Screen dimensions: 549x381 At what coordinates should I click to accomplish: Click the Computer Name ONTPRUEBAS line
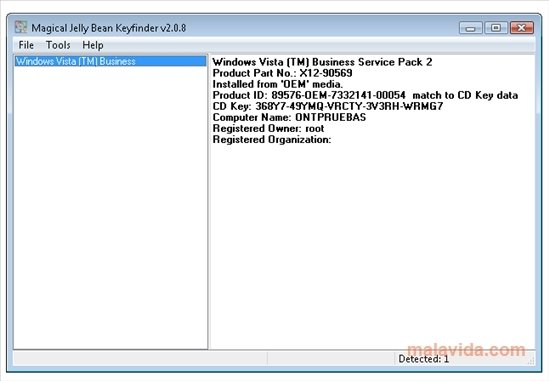point(289,117)
